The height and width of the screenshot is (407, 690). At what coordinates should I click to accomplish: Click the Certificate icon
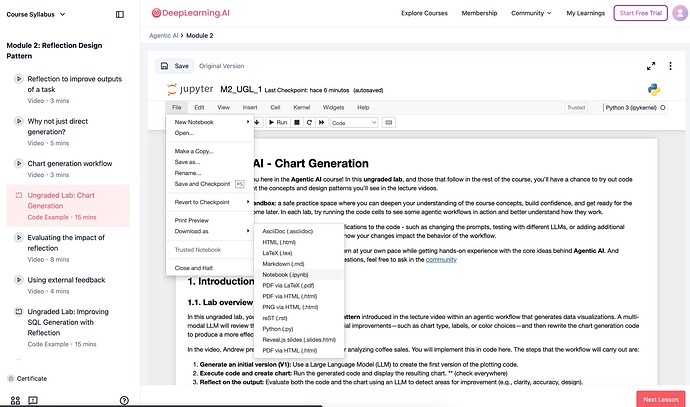(11, 378)
